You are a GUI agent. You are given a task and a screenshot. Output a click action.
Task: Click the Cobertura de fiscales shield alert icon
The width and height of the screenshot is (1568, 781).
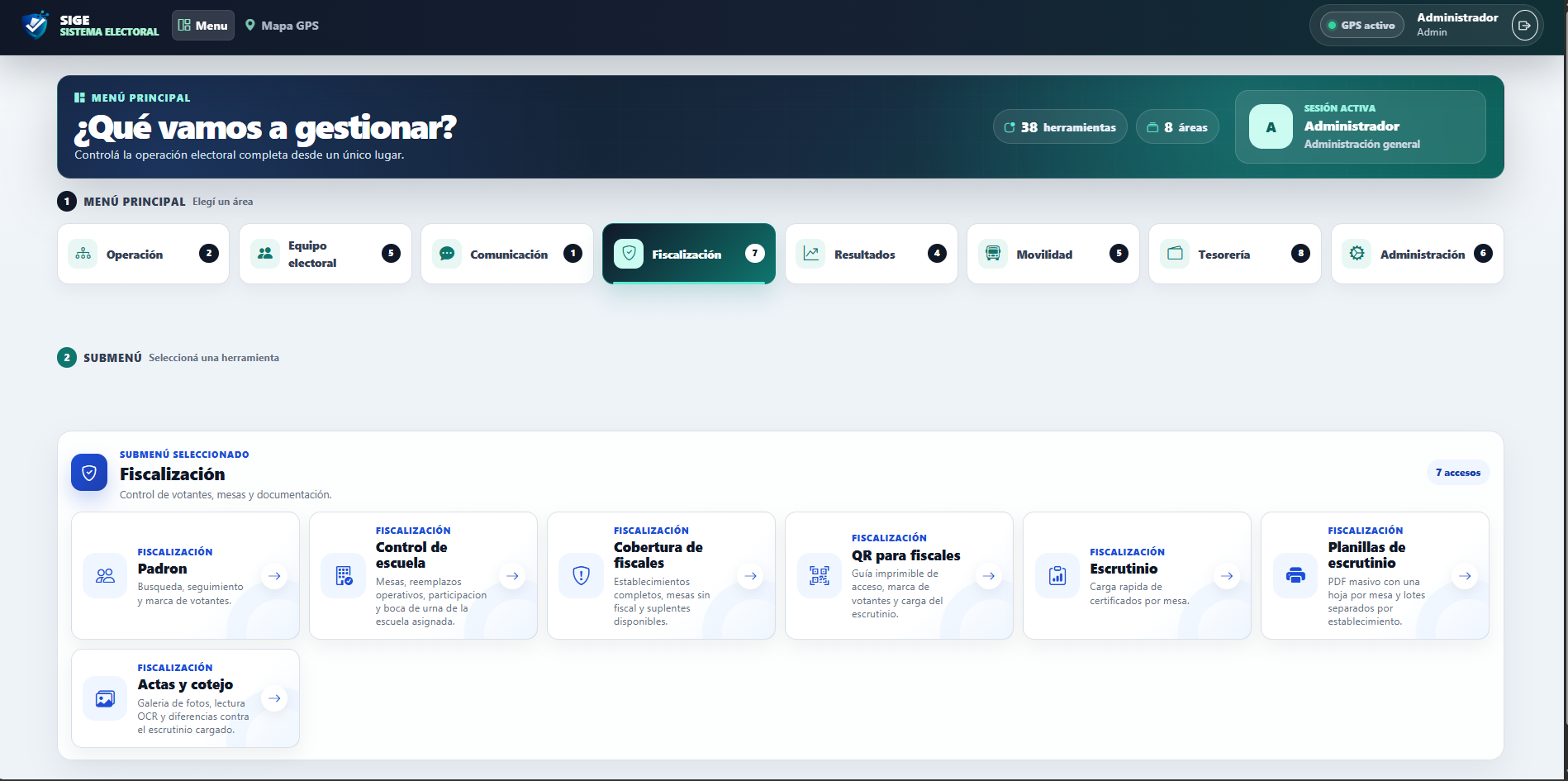point(581,575)
